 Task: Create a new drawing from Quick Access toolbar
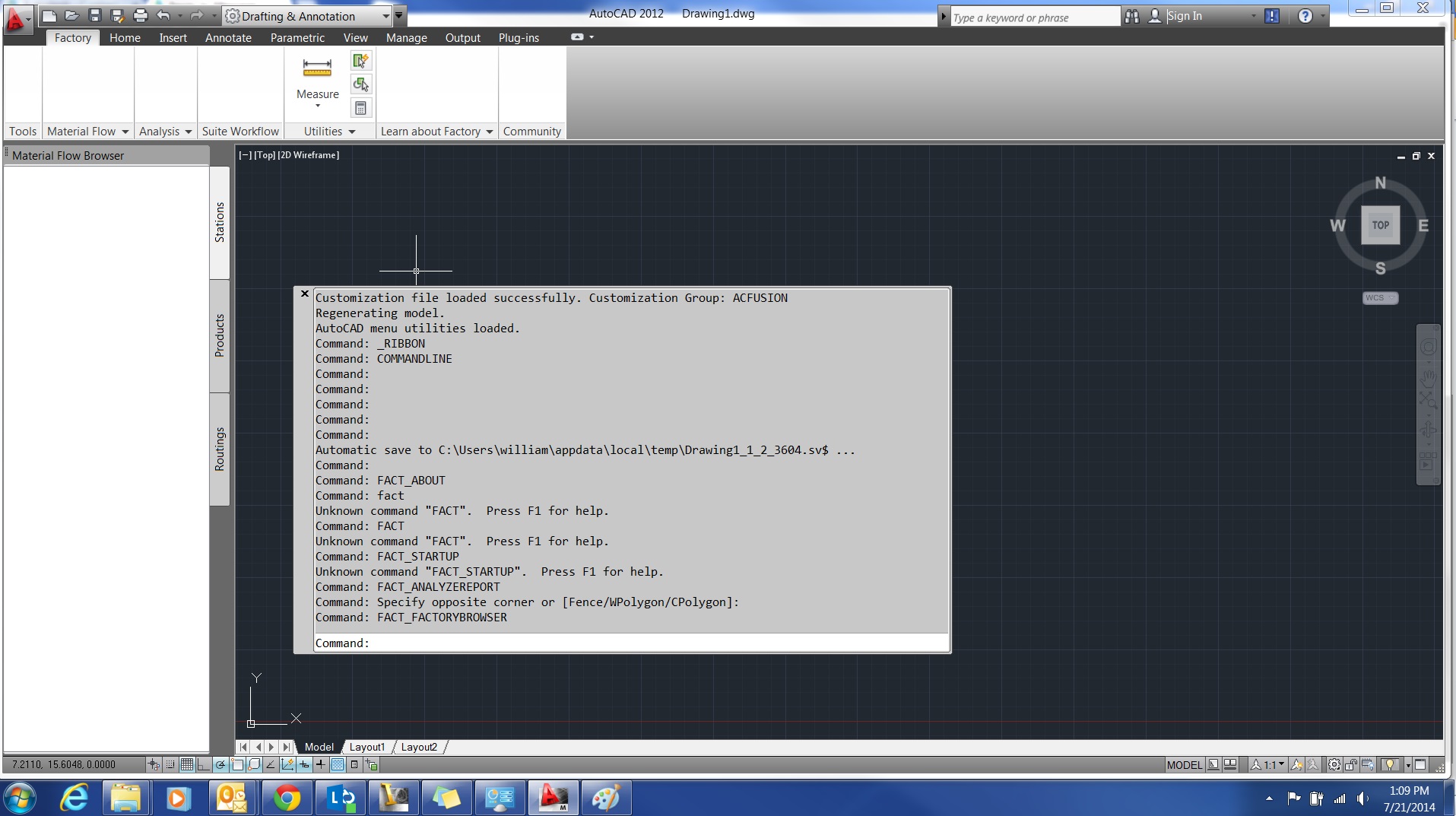49,15
